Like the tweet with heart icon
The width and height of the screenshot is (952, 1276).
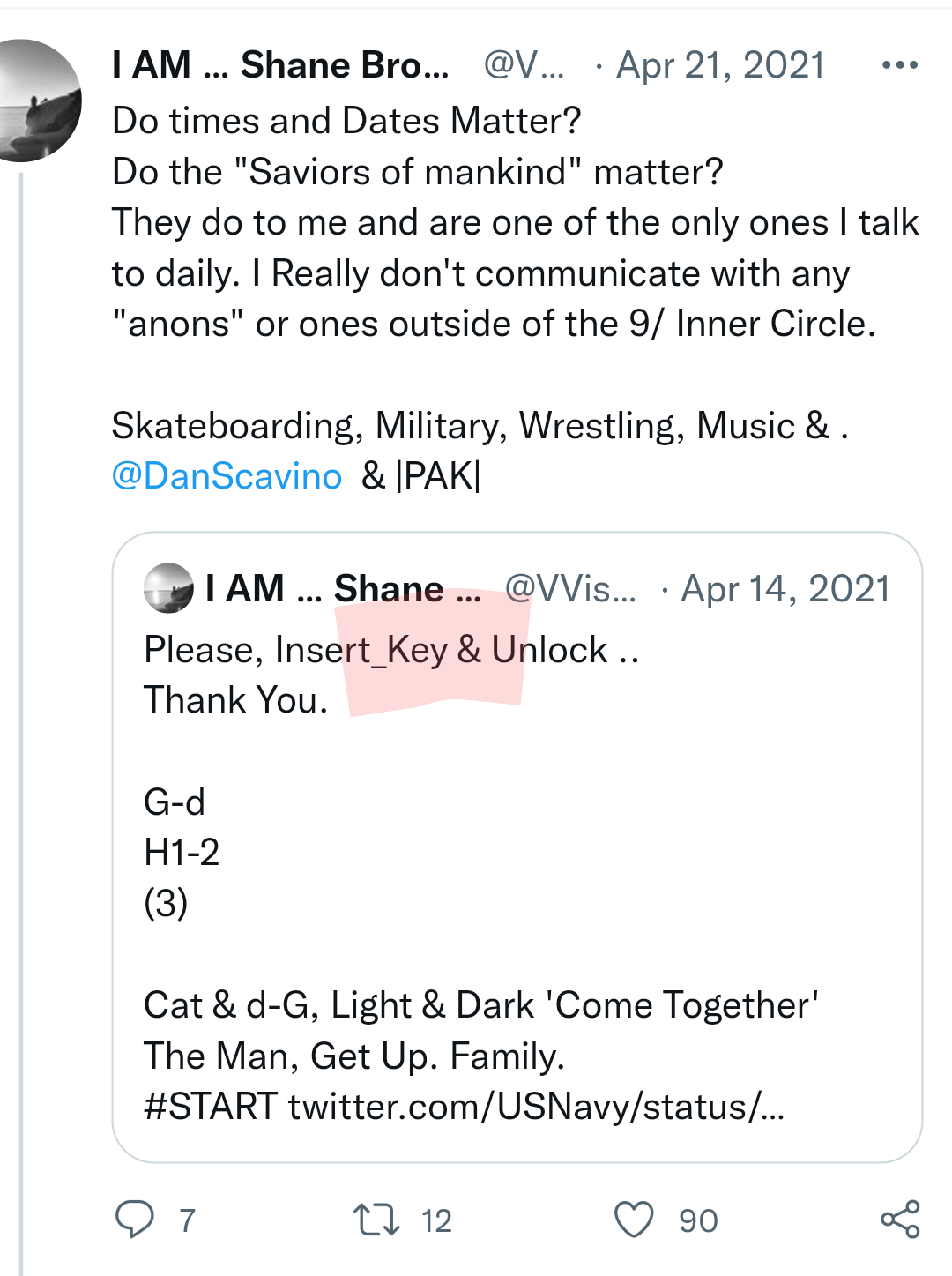point(634,1220)
